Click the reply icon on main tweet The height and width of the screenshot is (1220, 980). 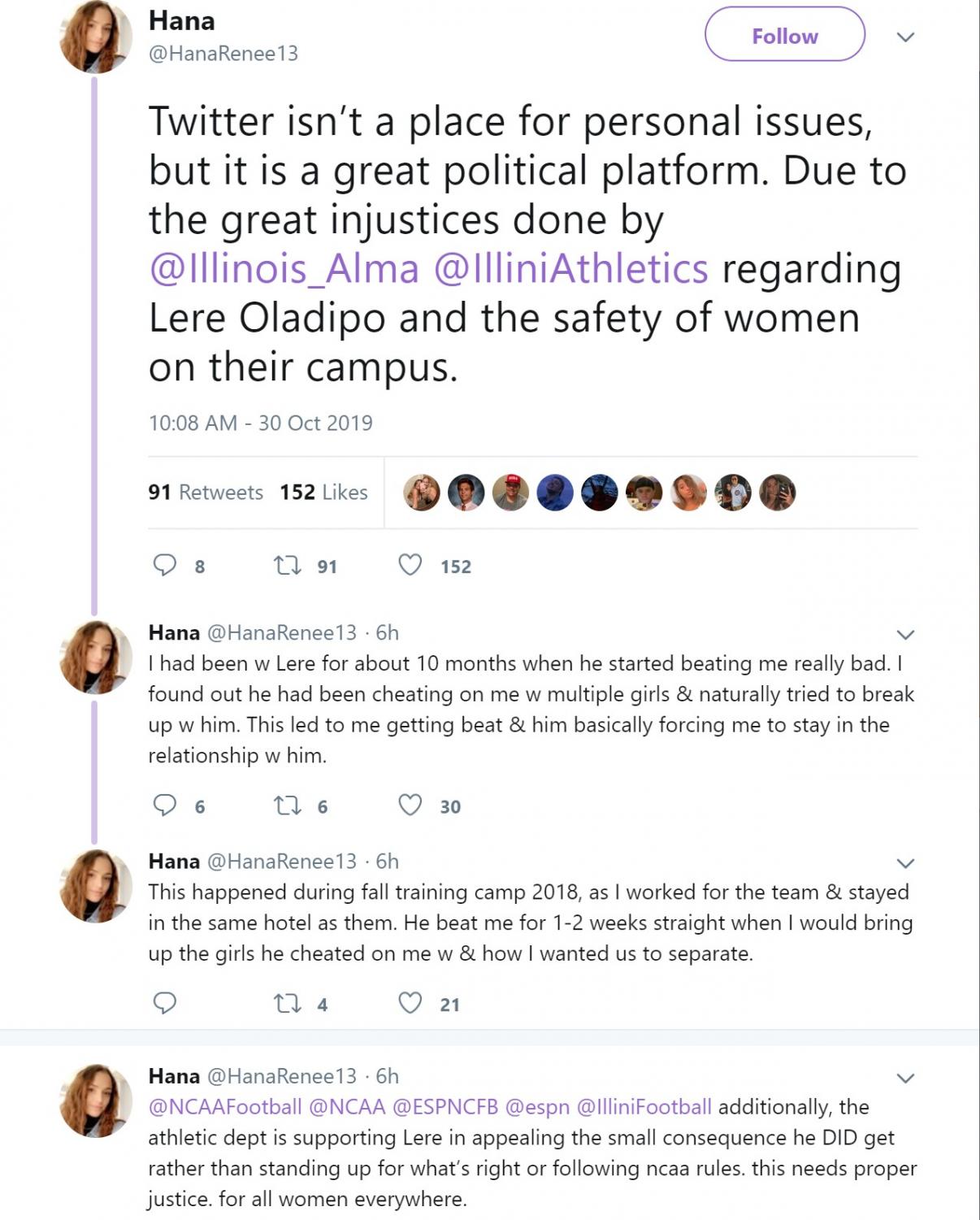pos(165,565)
